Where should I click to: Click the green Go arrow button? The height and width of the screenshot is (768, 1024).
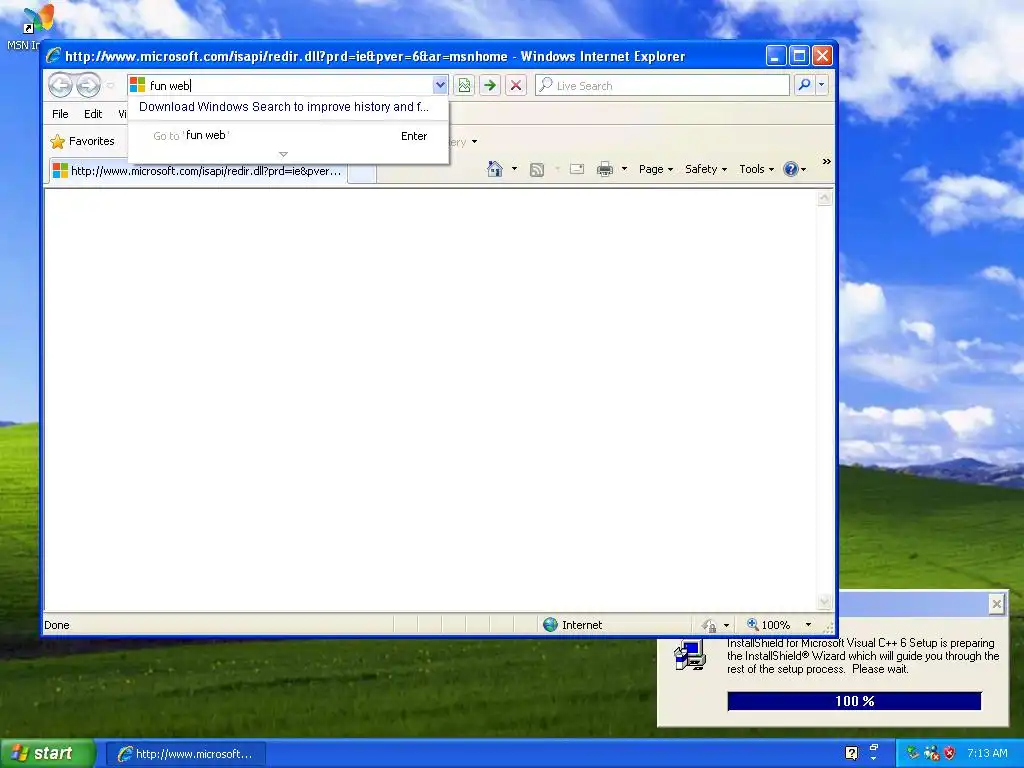490,86
